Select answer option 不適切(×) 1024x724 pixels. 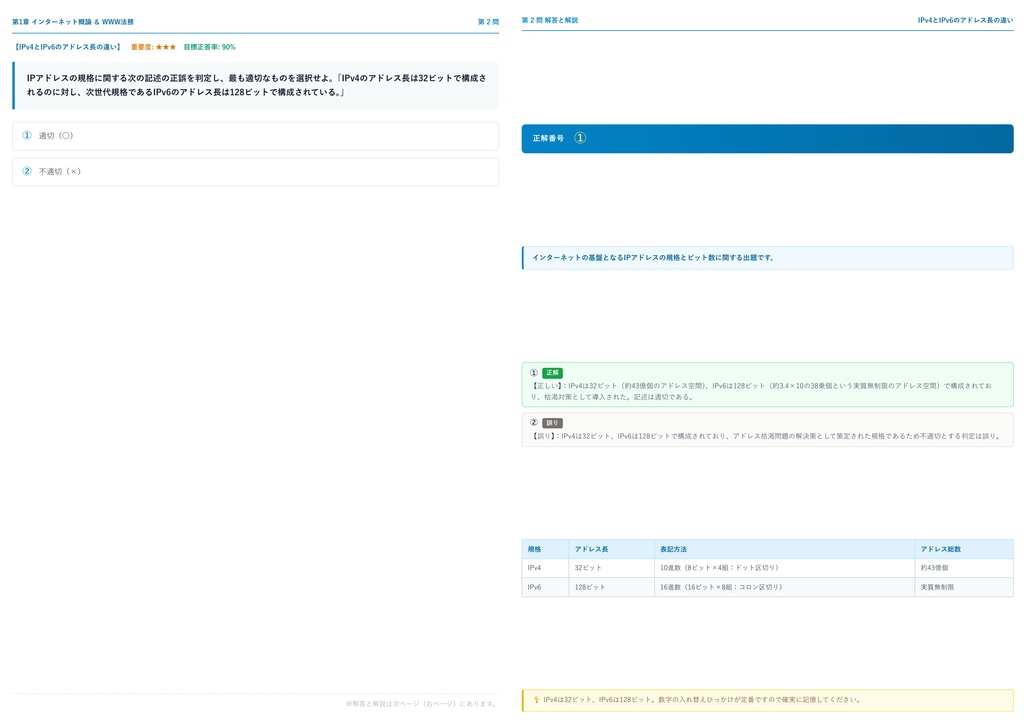click(255, 172)
